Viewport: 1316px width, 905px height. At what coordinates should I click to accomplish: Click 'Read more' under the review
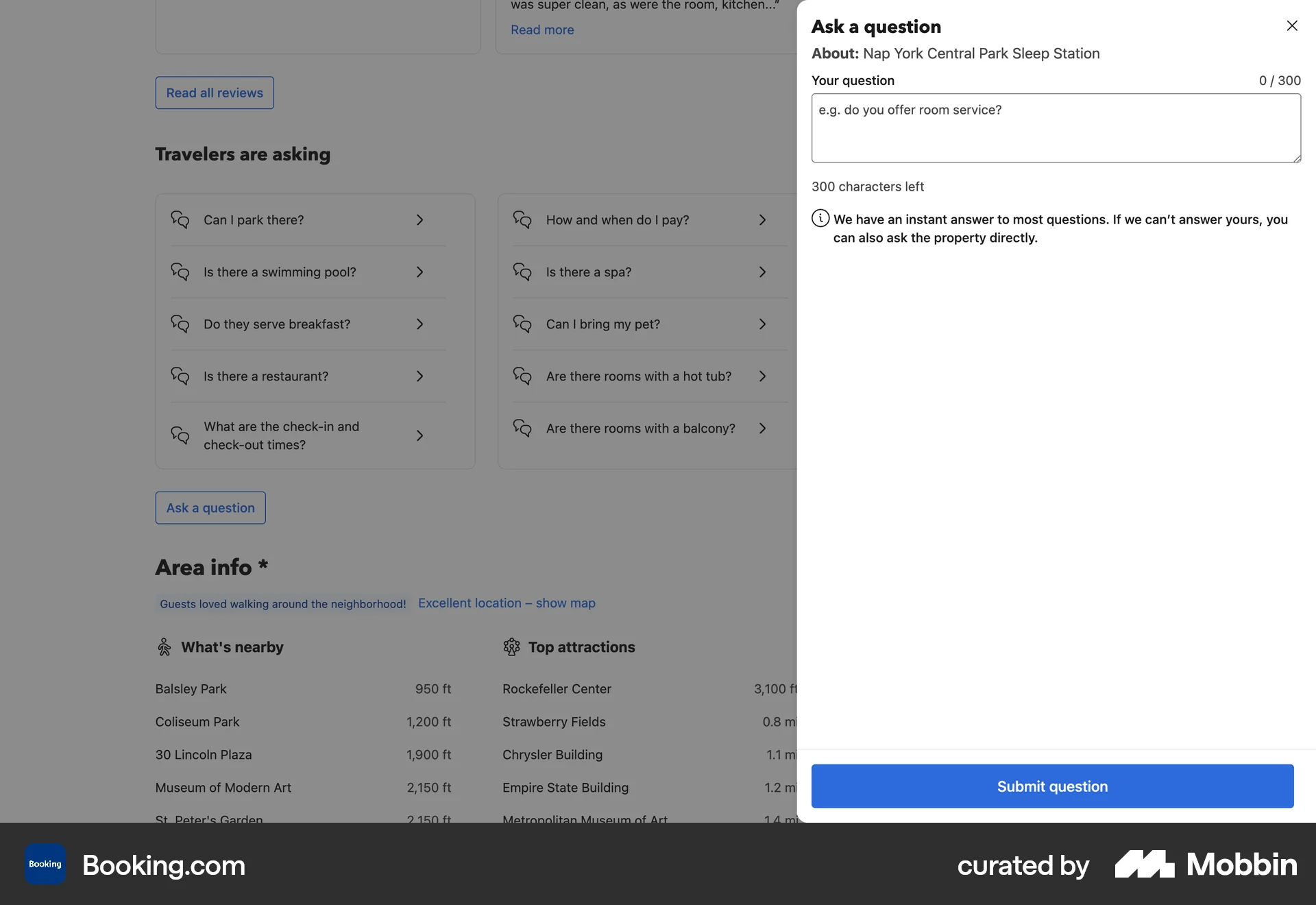[541, 29]
